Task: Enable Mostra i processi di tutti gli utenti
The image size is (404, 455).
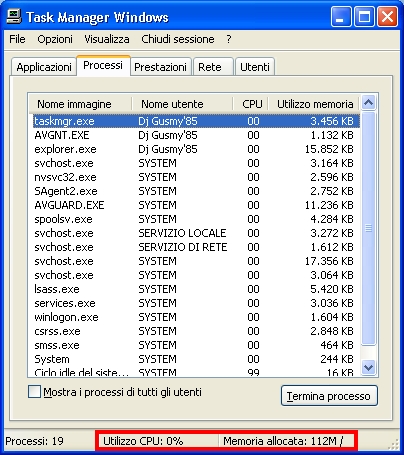Action: pyautogui.click(x=34, y=392)
